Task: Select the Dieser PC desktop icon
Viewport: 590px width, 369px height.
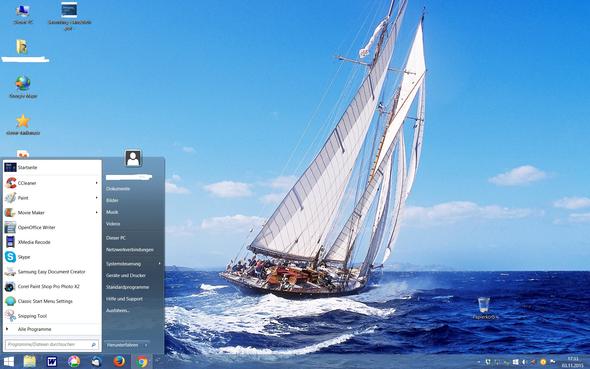Action: tap(23, 14)
